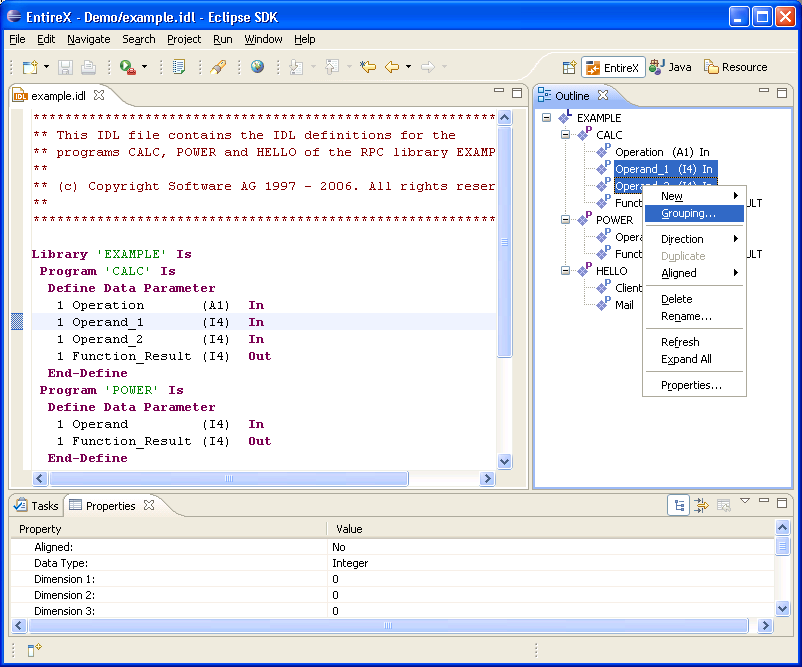This screenshot has width=802, height=667.
Task: Click the Last Edit Location arrow icon
Action: (367, 66)
